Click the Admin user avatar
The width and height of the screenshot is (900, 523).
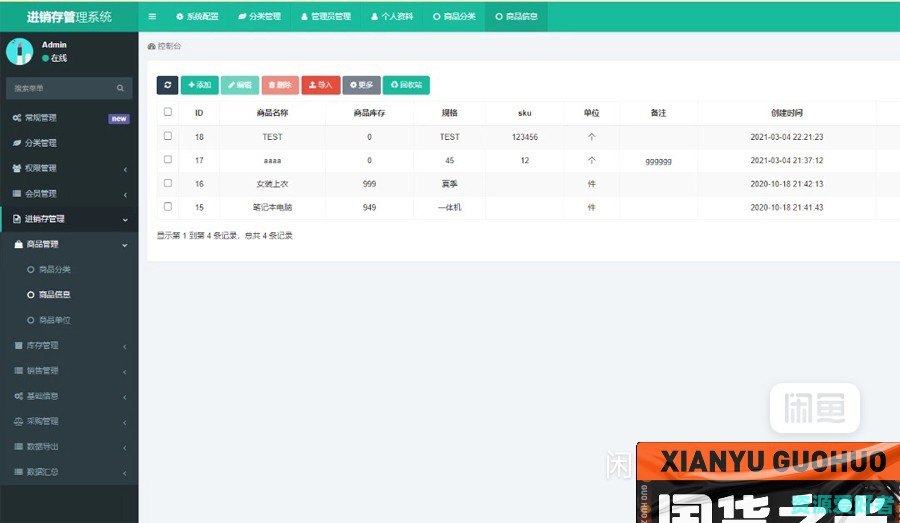click(x=20, y=51)
